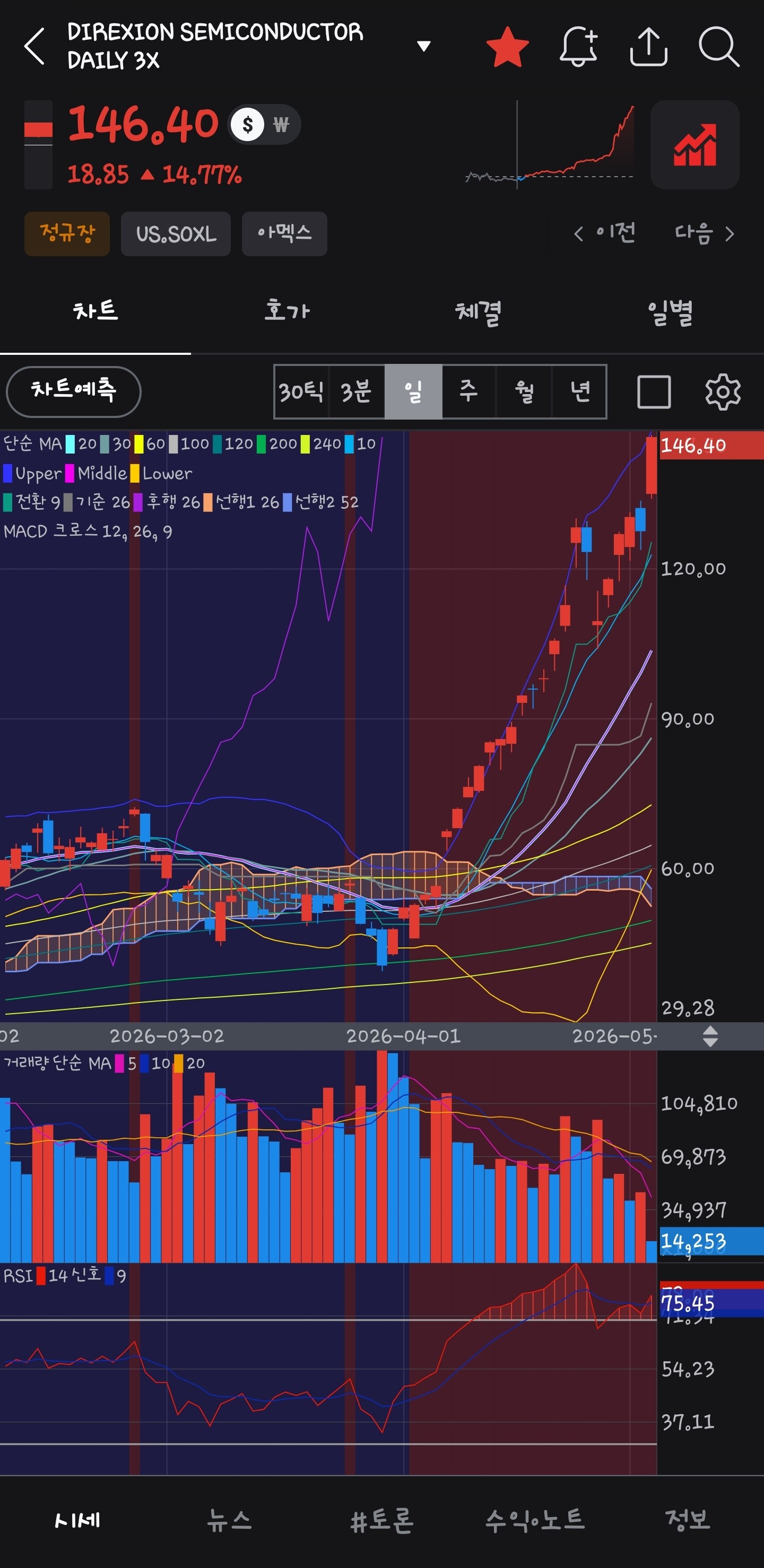This screenshot has height=1568, width=764.
Task: Click the cyan MA 20 color swatch
Action: (x=71, y=444)
